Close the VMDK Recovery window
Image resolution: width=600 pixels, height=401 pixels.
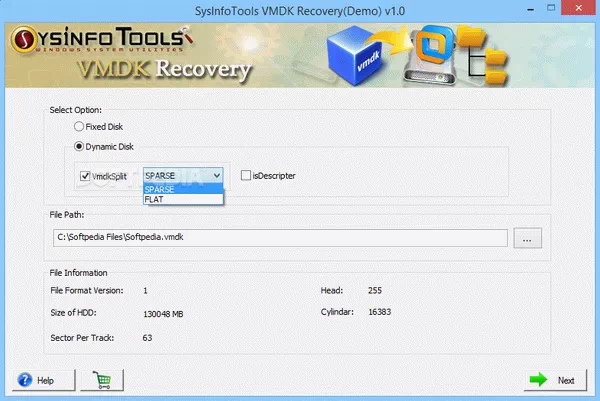(579, 8)
